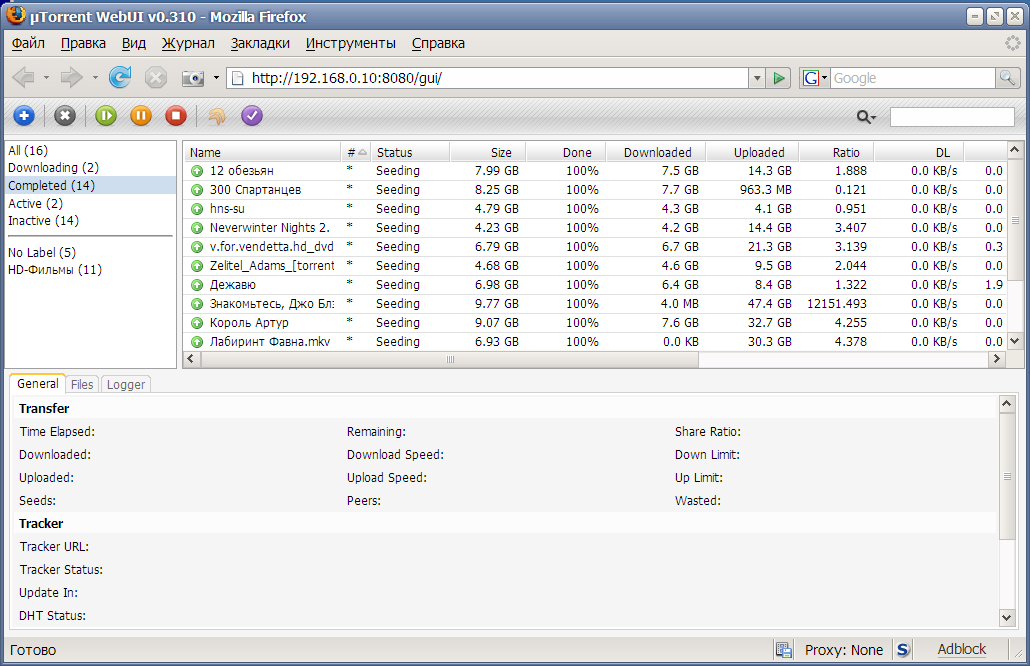Viewport: 1030px width, 666px height.
Task: Click the gray Remove torrent X icon
Action: tap(65, 116)
